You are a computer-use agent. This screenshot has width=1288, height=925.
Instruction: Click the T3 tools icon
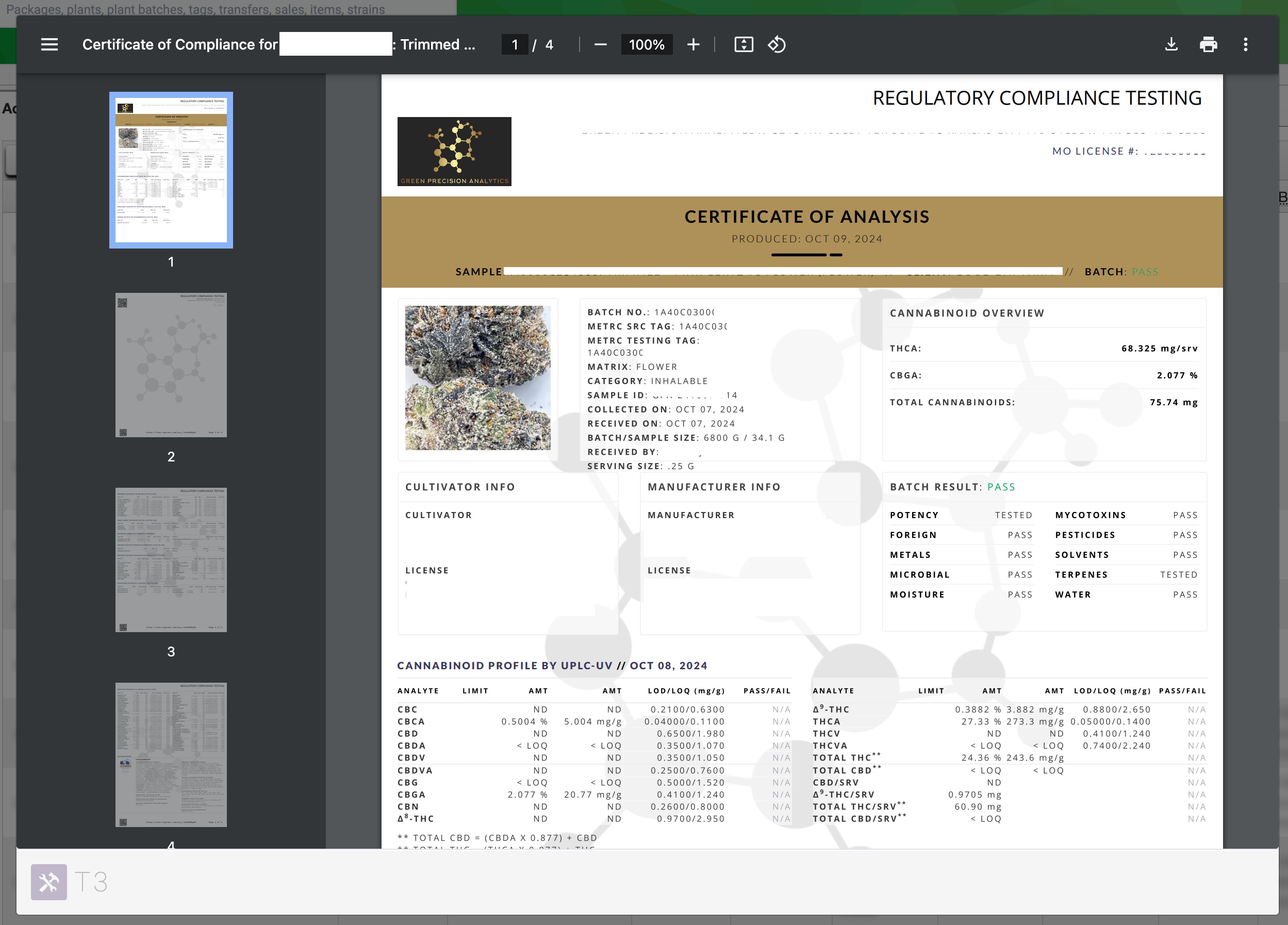tap(49, 881)
